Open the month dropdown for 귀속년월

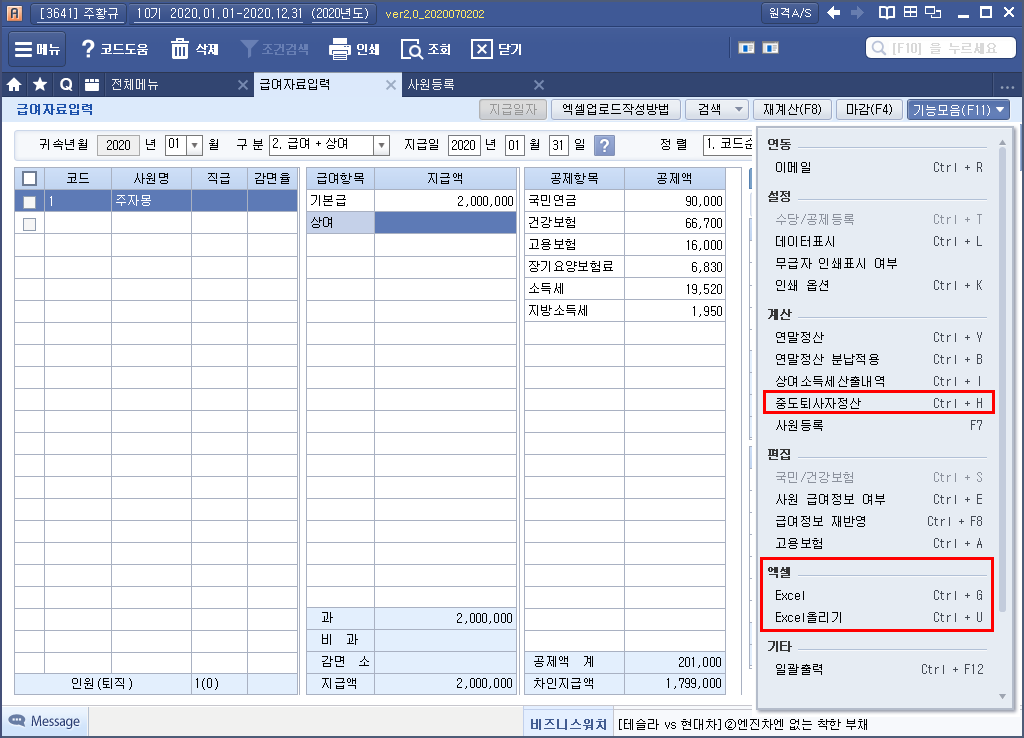coord(195,145)
